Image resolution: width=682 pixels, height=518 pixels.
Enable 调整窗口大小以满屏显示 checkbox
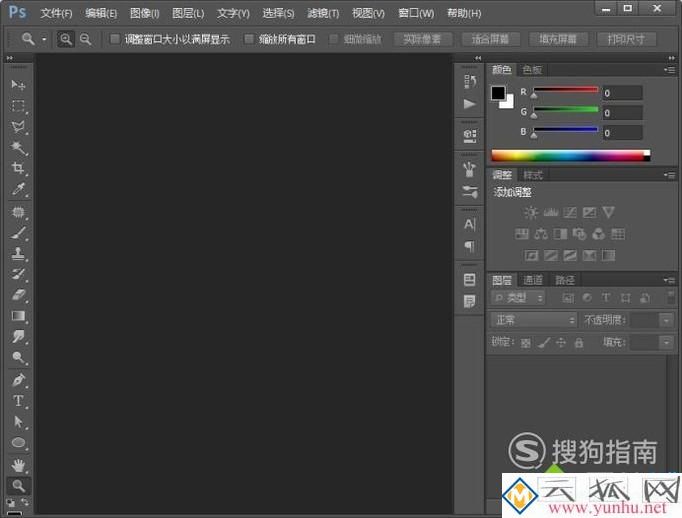pos(115,39)
